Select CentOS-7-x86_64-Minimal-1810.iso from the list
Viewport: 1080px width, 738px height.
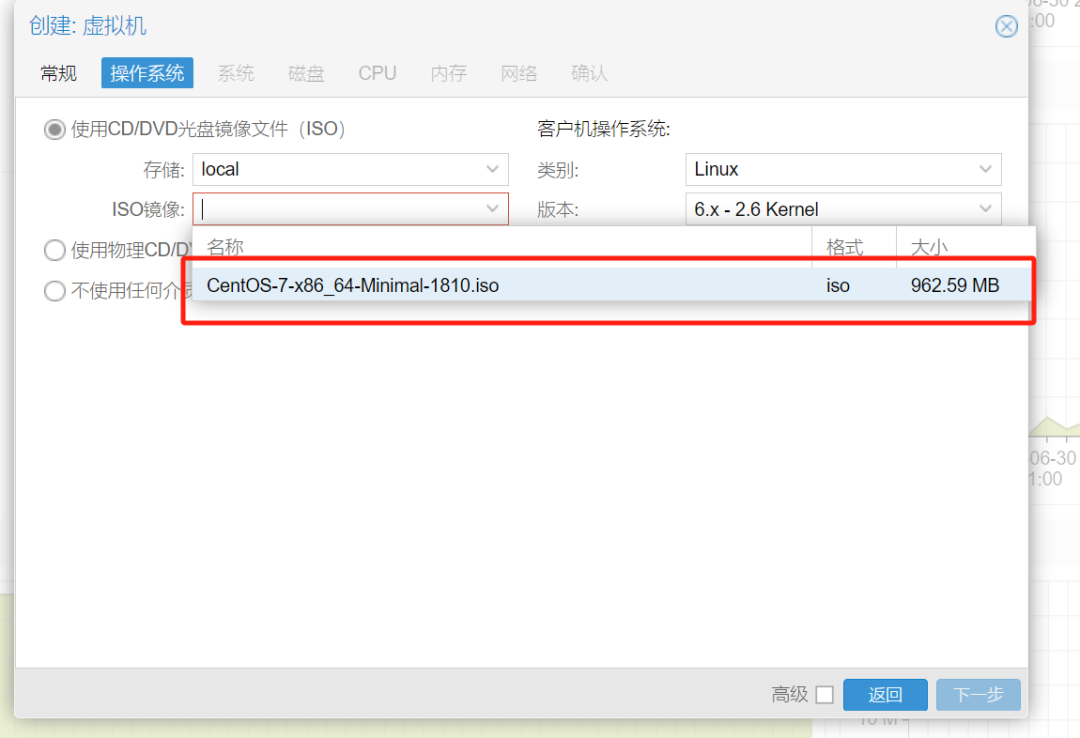pyautogui.click(x=612, y=285)
